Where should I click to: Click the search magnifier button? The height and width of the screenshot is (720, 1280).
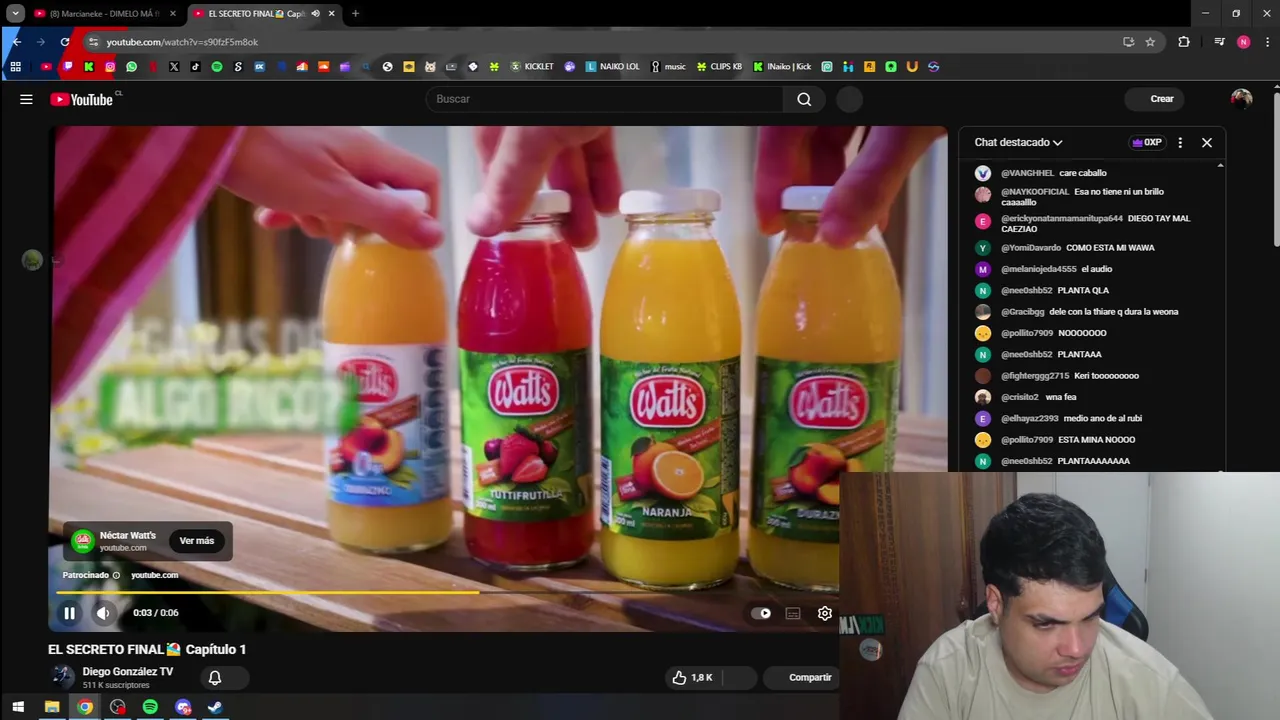click(x=804, y=99)
